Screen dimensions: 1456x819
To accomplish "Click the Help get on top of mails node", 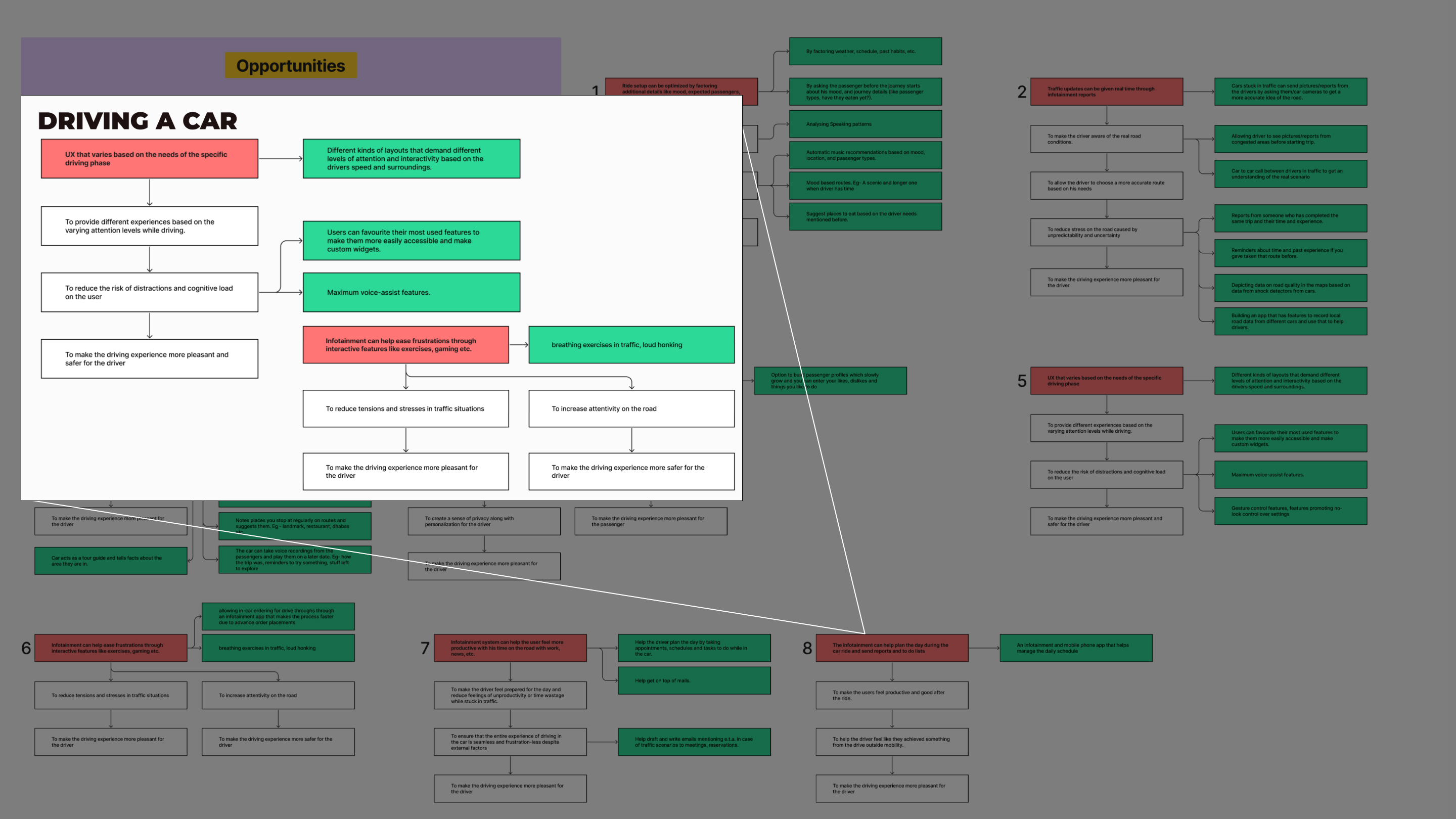I will [x=694, y=680].
